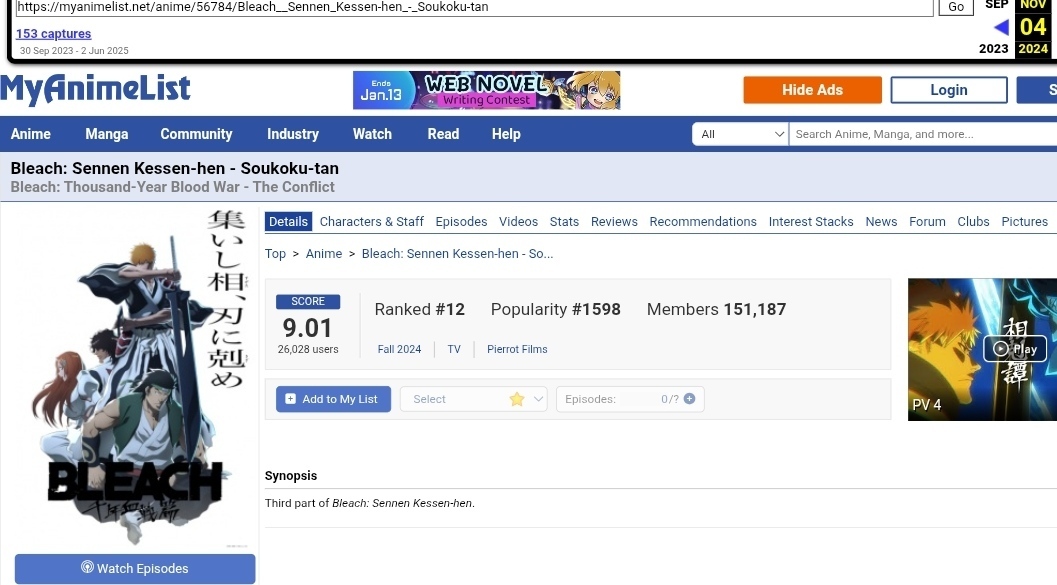Click the 153 captures link
Viewport: 1057px width, 585px height.
click(x=53, y=34)
